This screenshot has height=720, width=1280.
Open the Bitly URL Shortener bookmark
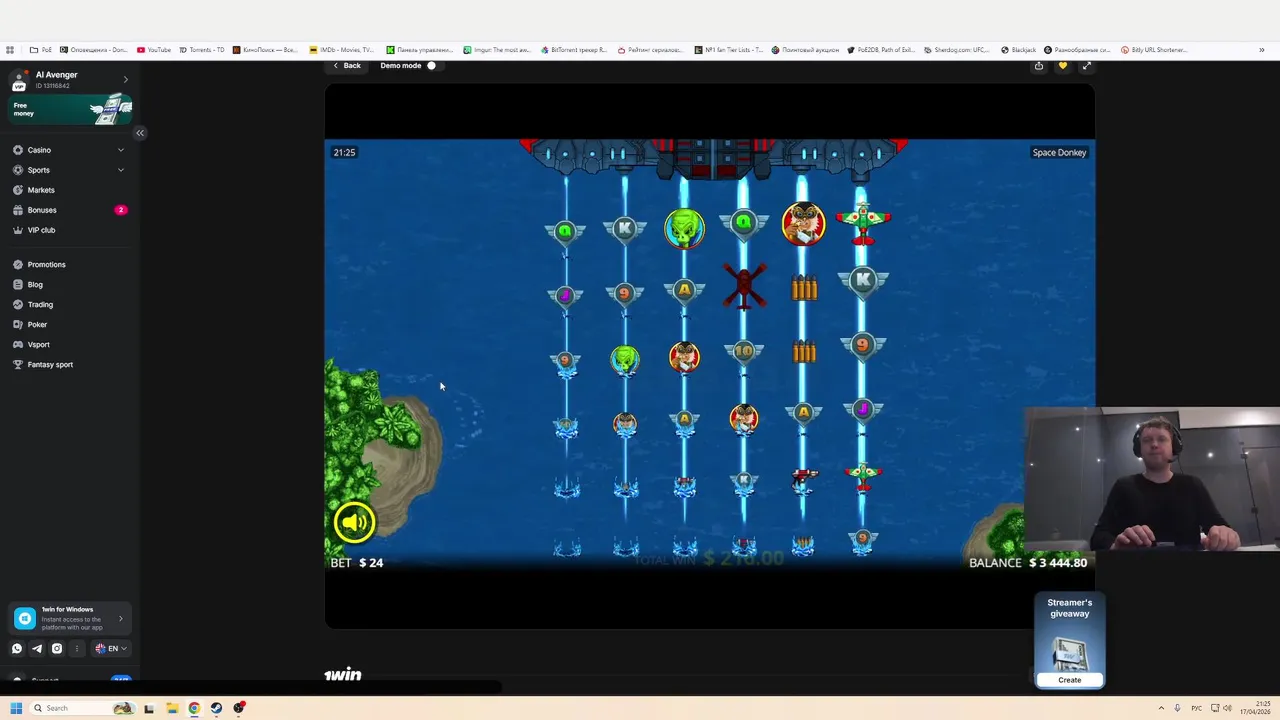tap(1154, 50)
